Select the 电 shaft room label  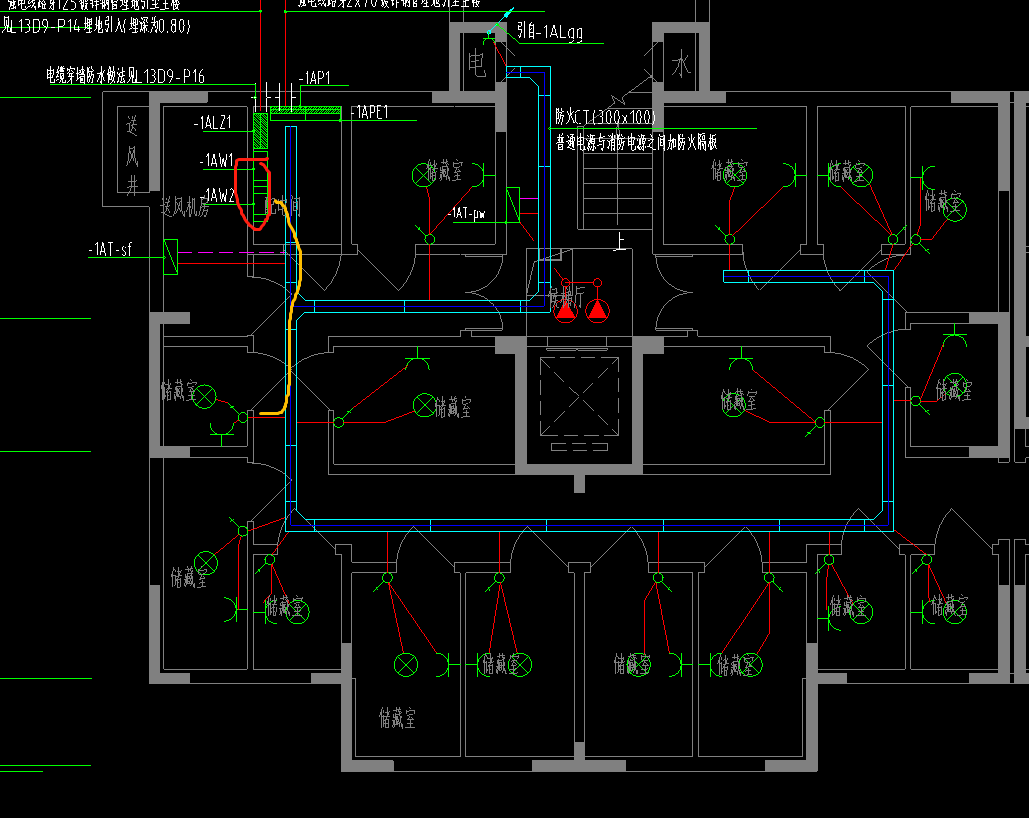[x=476, y=64]
